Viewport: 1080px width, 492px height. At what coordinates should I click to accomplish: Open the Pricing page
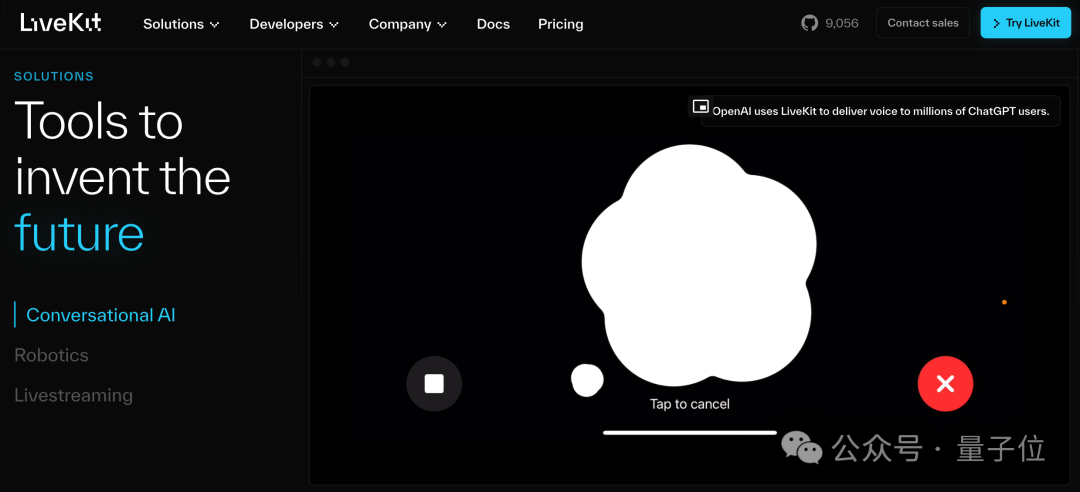click(x=561, y=24)
